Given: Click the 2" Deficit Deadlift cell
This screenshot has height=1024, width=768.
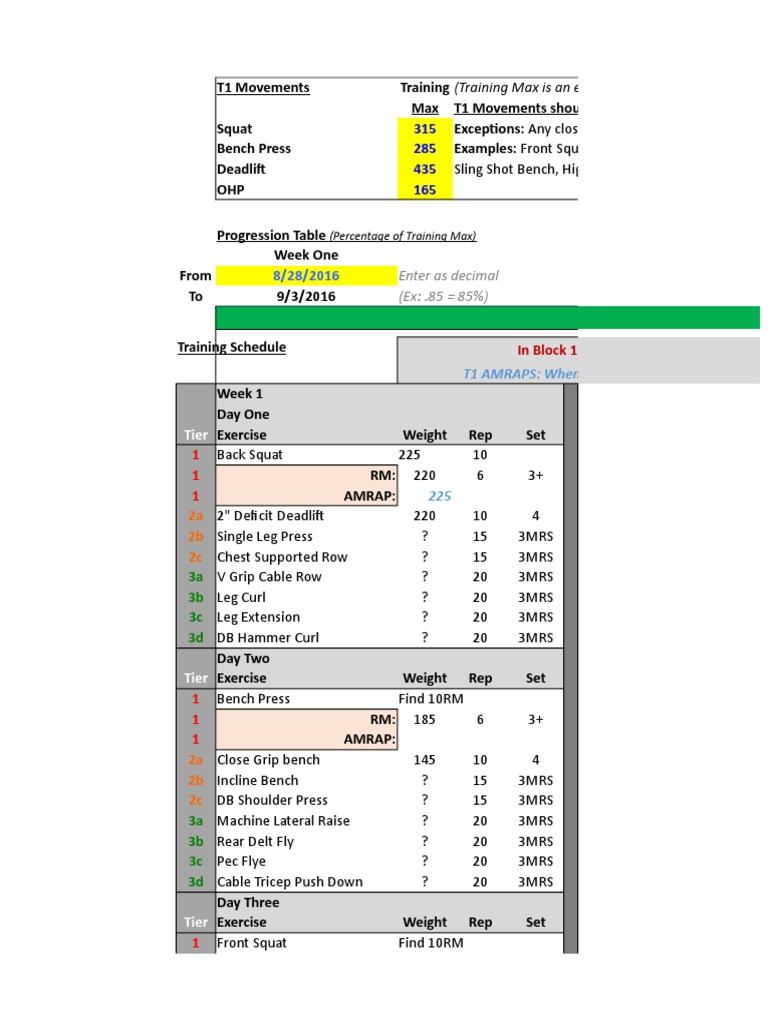Looking at the screenshot, I should [306, 516].
